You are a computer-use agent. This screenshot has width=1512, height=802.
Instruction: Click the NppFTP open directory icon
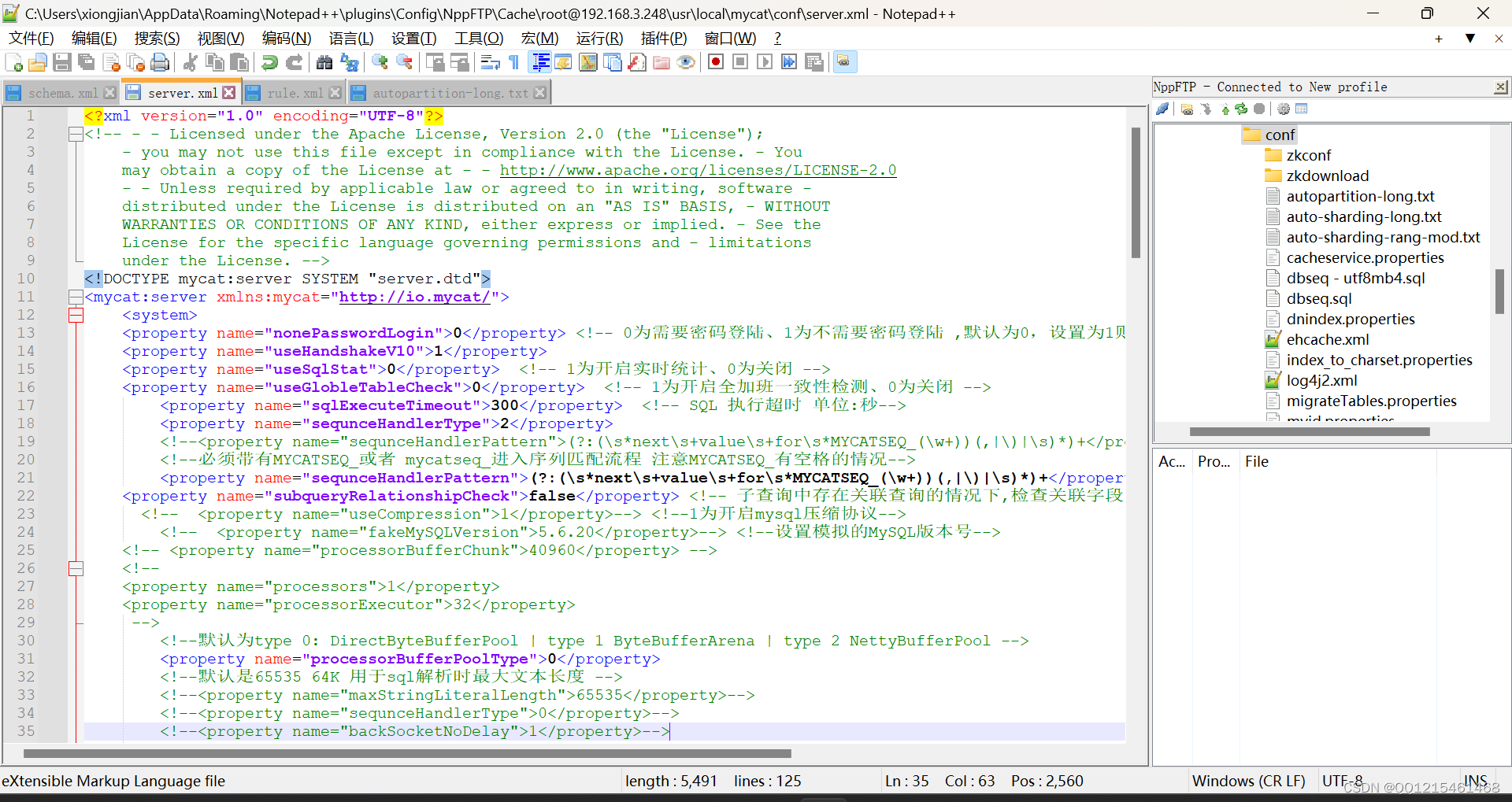tap(1187, 109)
